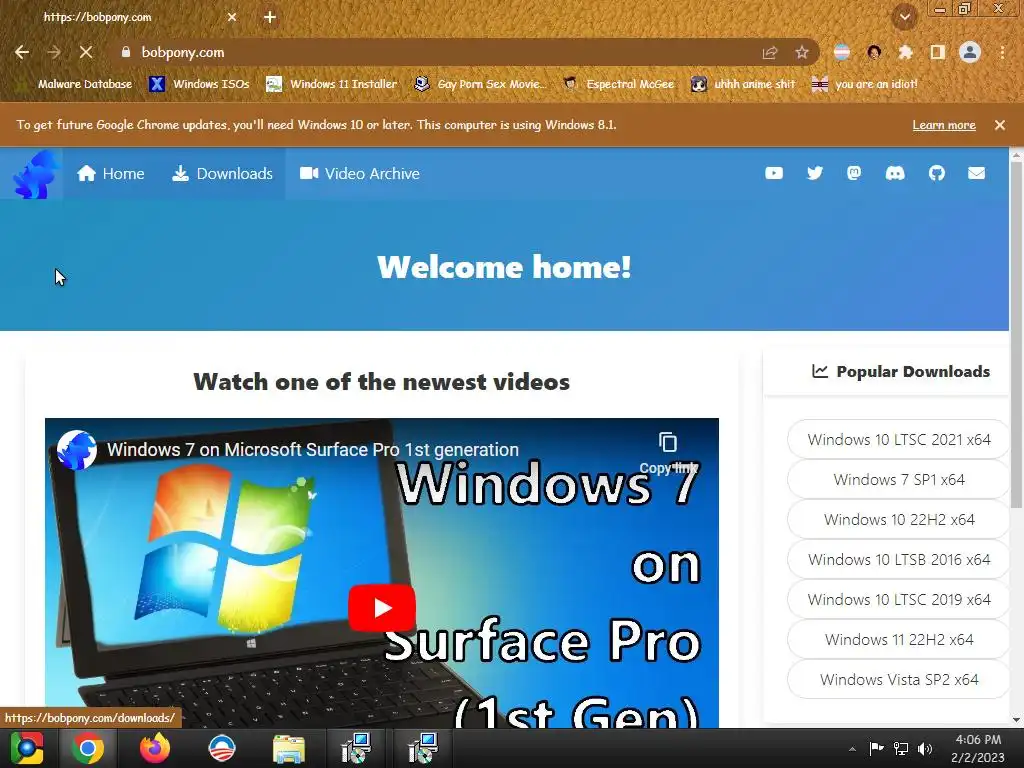Open the Video Archive nav item
This screenshot has height=768, width=1024.
click(360, 174)
